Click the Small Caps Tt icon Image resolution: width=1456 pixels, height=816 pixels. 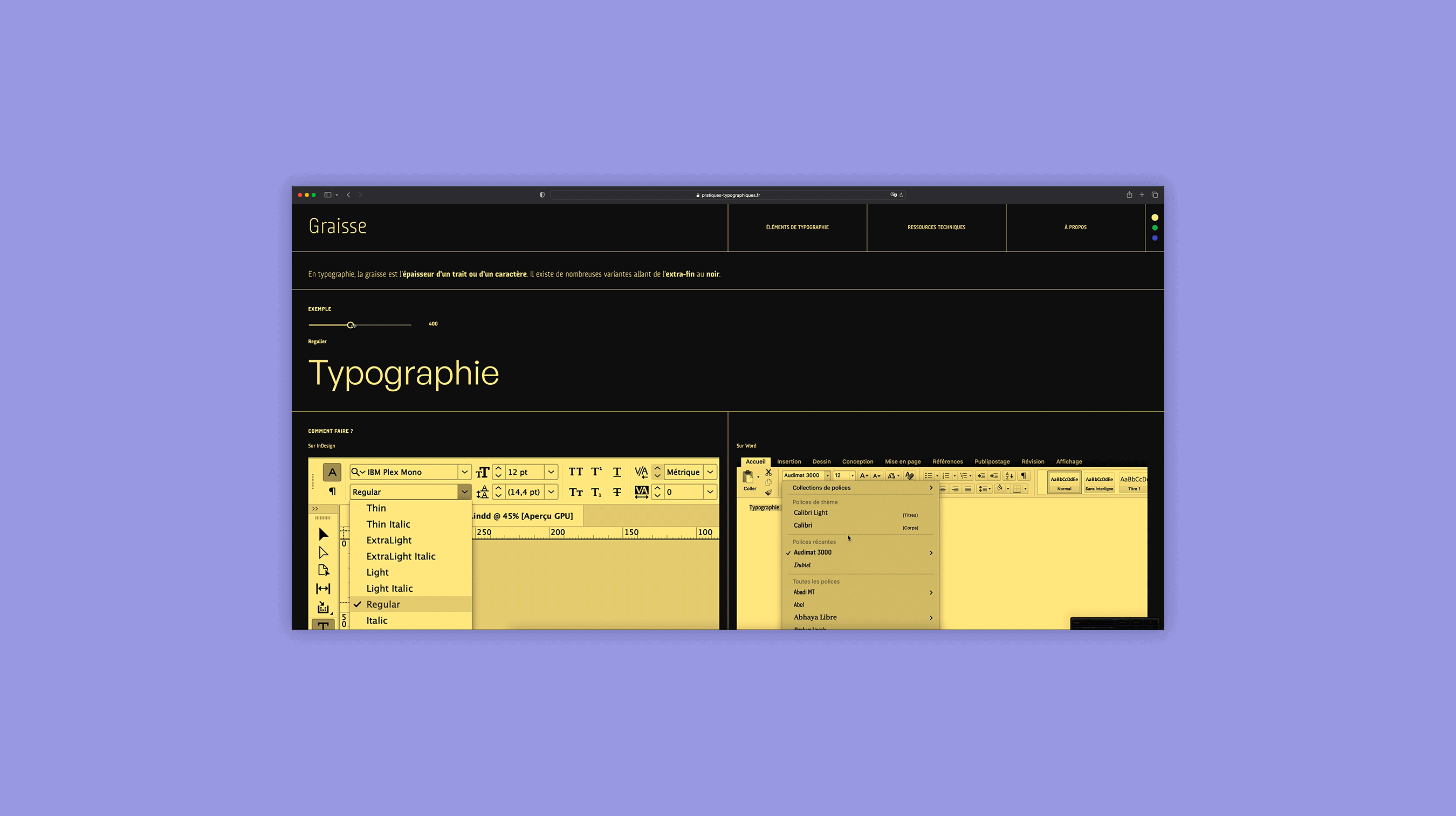pyautogui.click(x=576, y=492)
